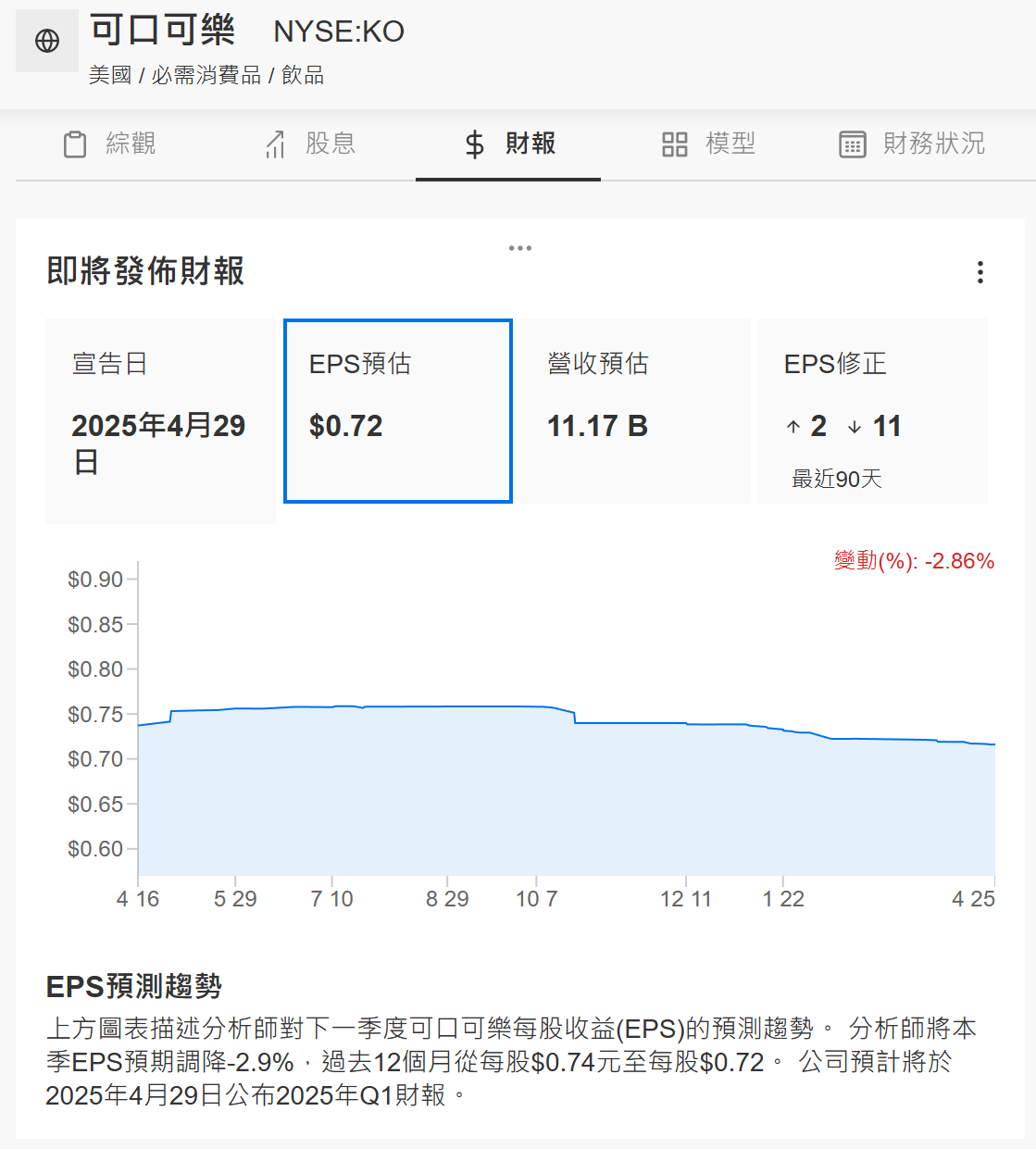Click the 美國 / 必需消費品 / 飲品 breadcrumb
This screenshot has width=1036, height=1149.
pyautogui.click(x=206, y=75)
